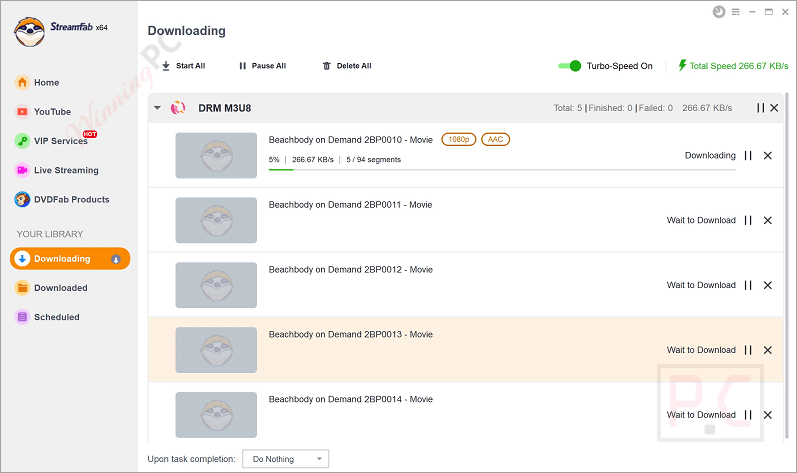Image resolution: width=797 pixels, height=473 pixels.
Task: Open VIP Services in sidebar
Action: click(56, 140)
